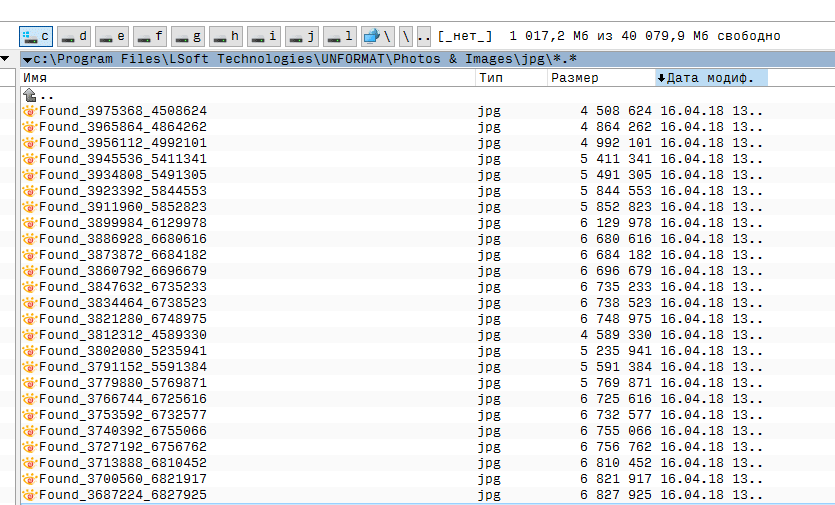Select drive c button
Image resolution: width=835 pixels, height=505 pixels.
coord(36,36)
